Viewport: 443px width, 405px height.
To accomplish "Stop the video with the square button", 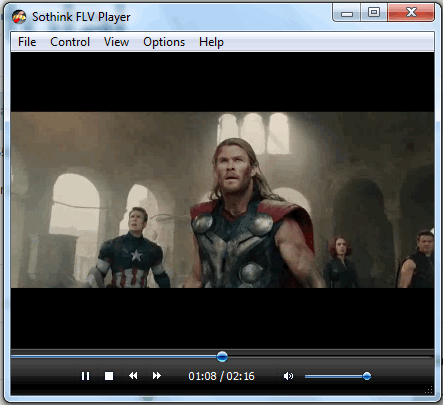I will tap(109, 376).
